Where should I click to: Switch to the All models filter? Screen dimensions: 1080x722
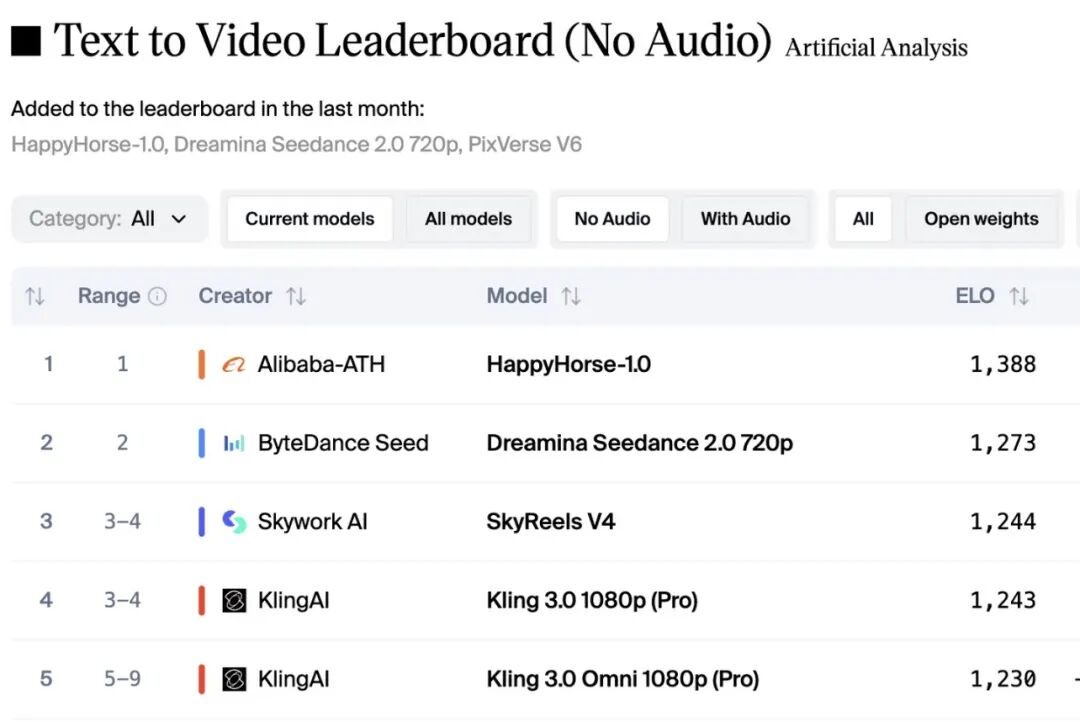[x=468, y=219]
